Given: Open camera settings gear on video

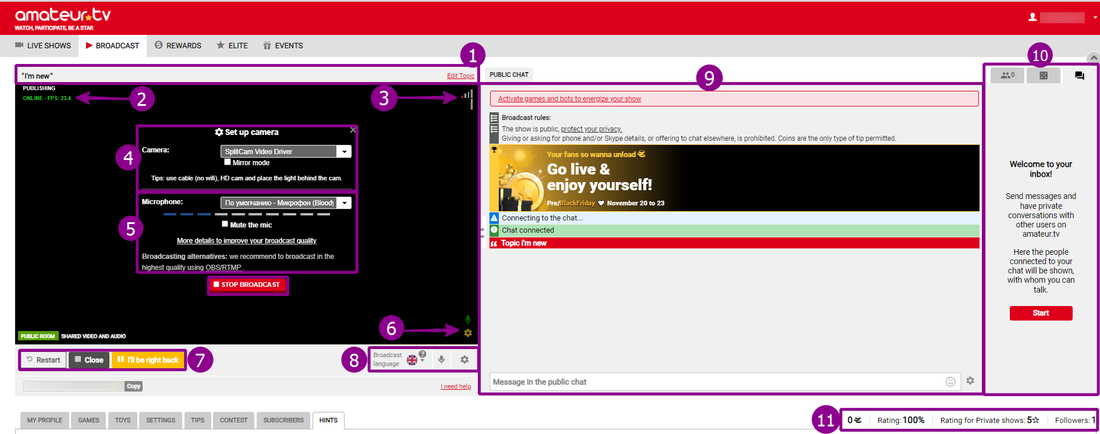Looking at the screenshot, I should click(467, 332).
